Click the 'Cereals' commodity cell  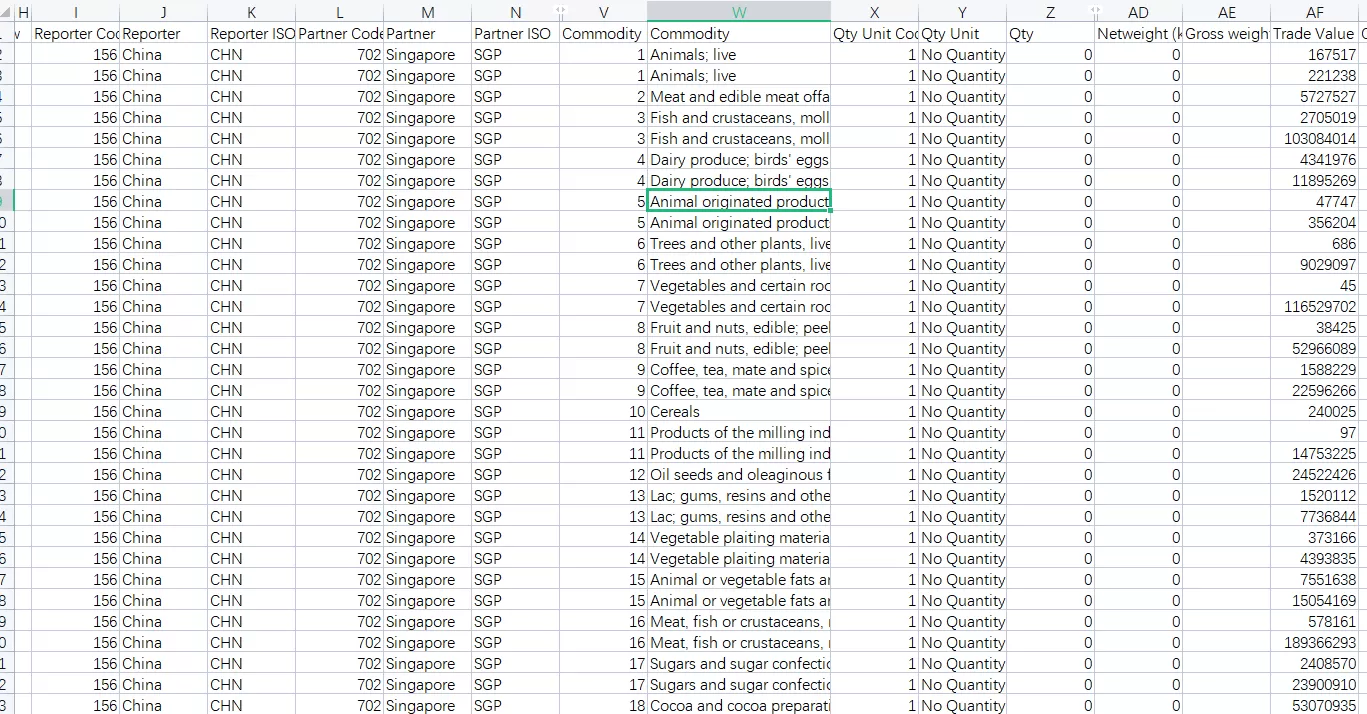739,411
